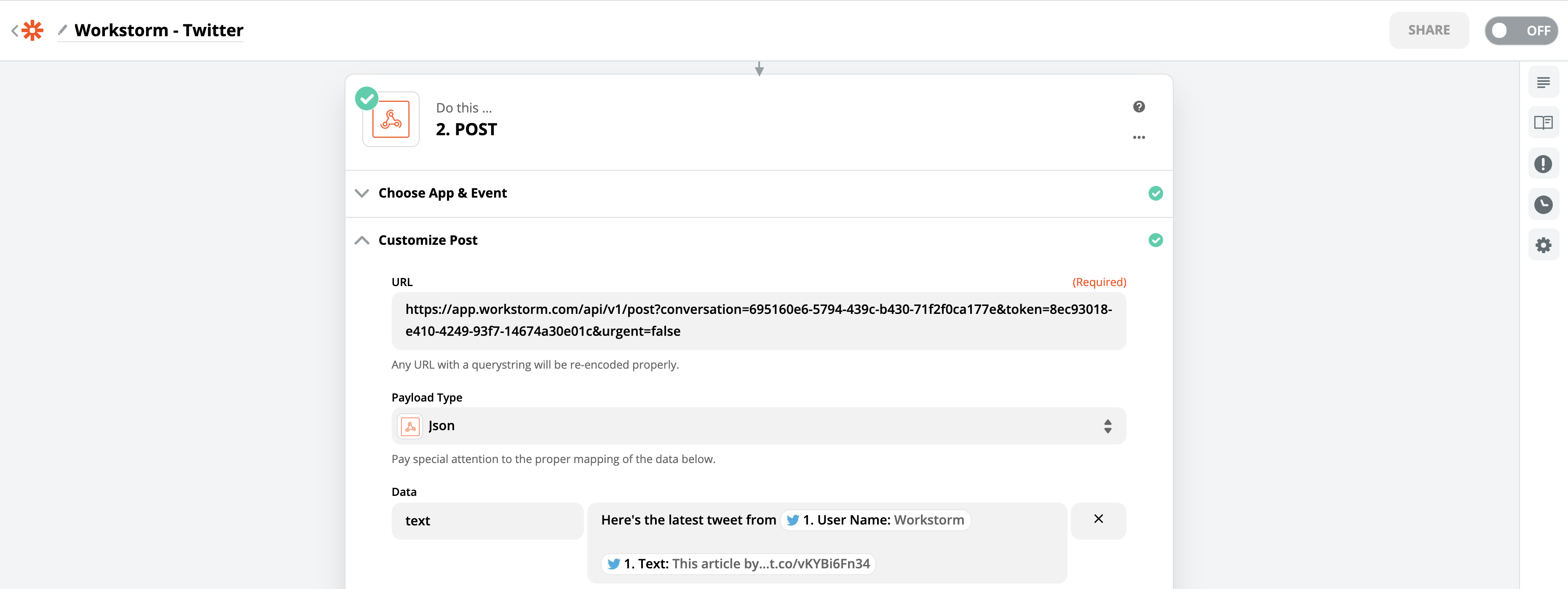Click the green check badge on step icon
Viewport: 1568px width, 589px height.
point(367,99)
